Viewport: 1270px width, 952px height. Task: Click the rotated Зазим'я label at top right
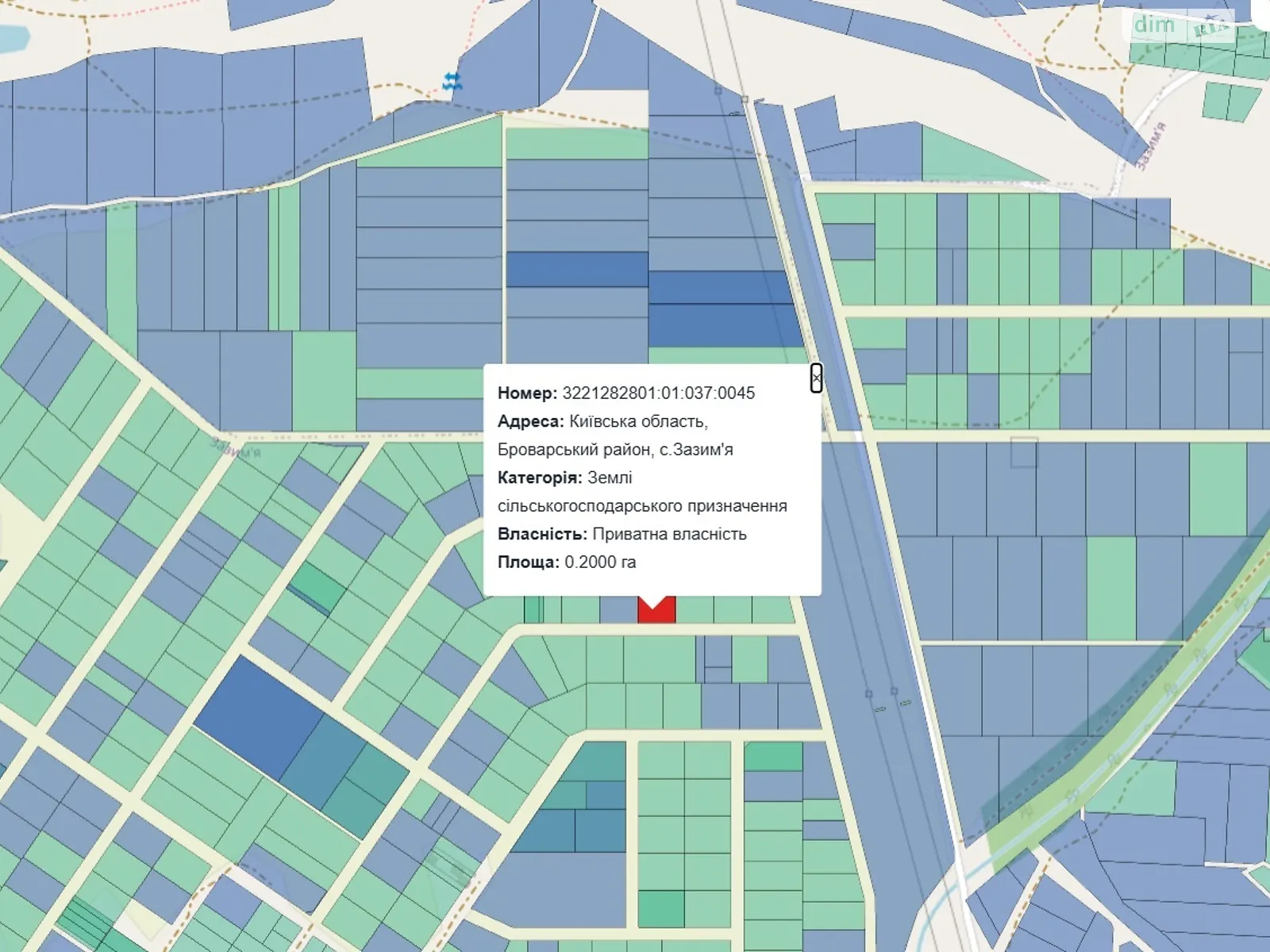tap(1149, 146)
